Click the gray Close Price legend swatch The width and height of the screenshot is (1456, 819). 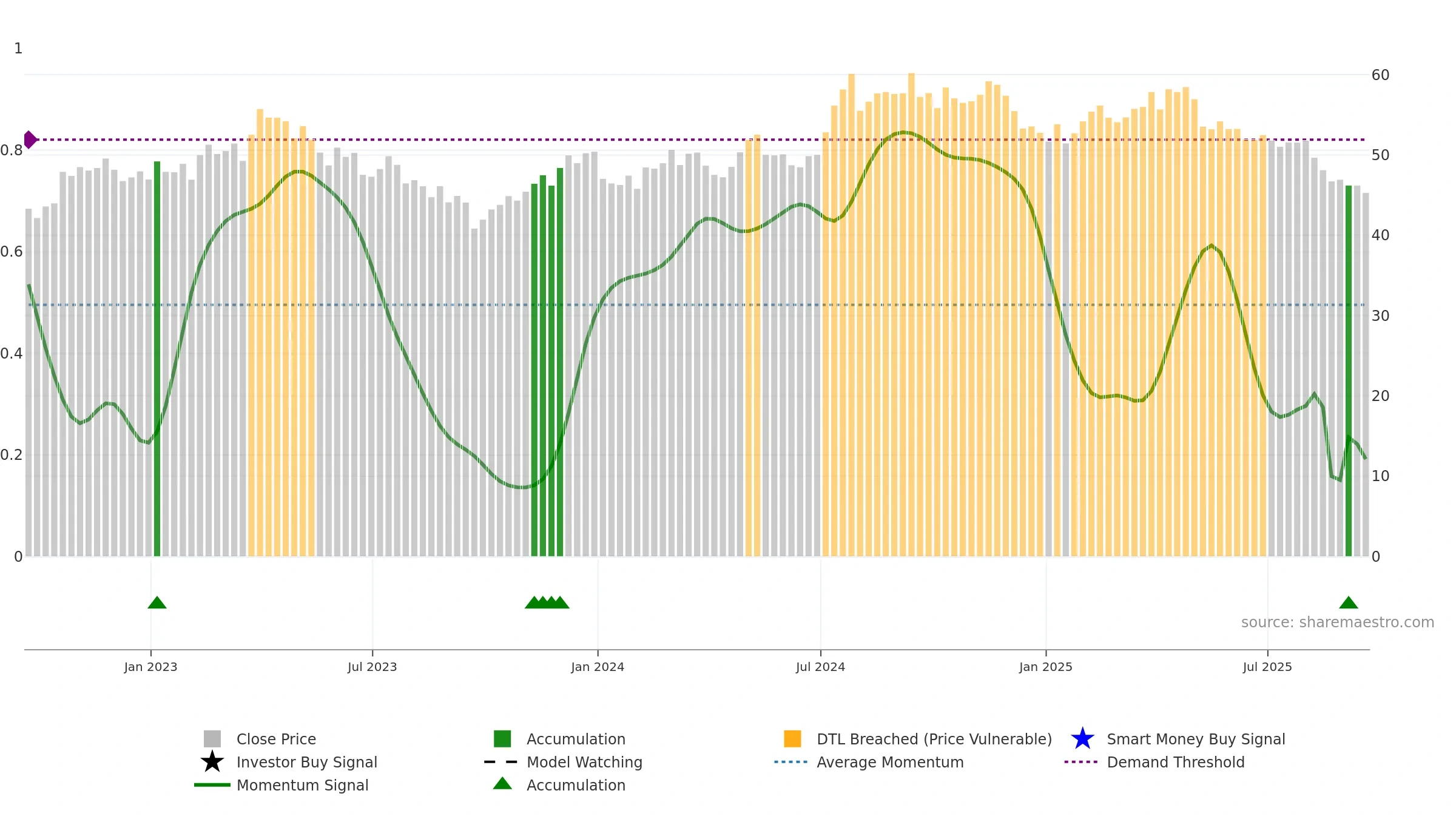pos(212,738)
